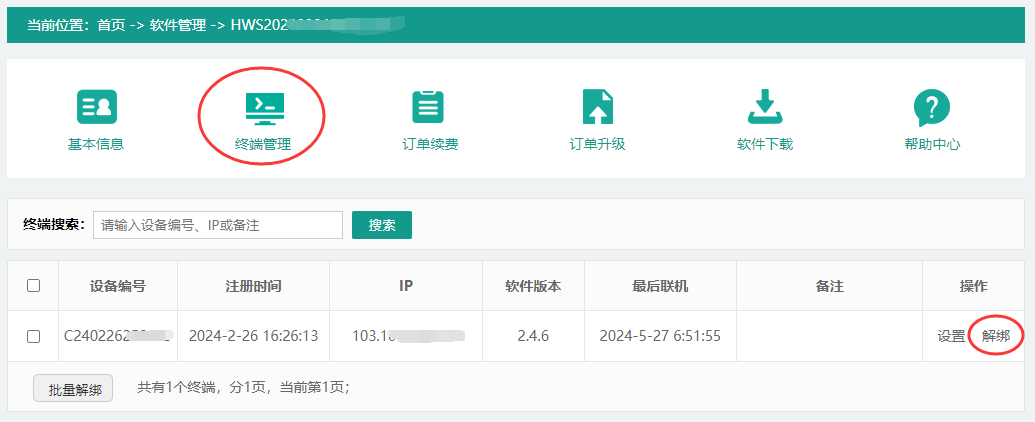The width and height of the screenshot is (1035, 422).
Task: Focus the 终端搜索 search input field
Action: click(x=217, y=226)
